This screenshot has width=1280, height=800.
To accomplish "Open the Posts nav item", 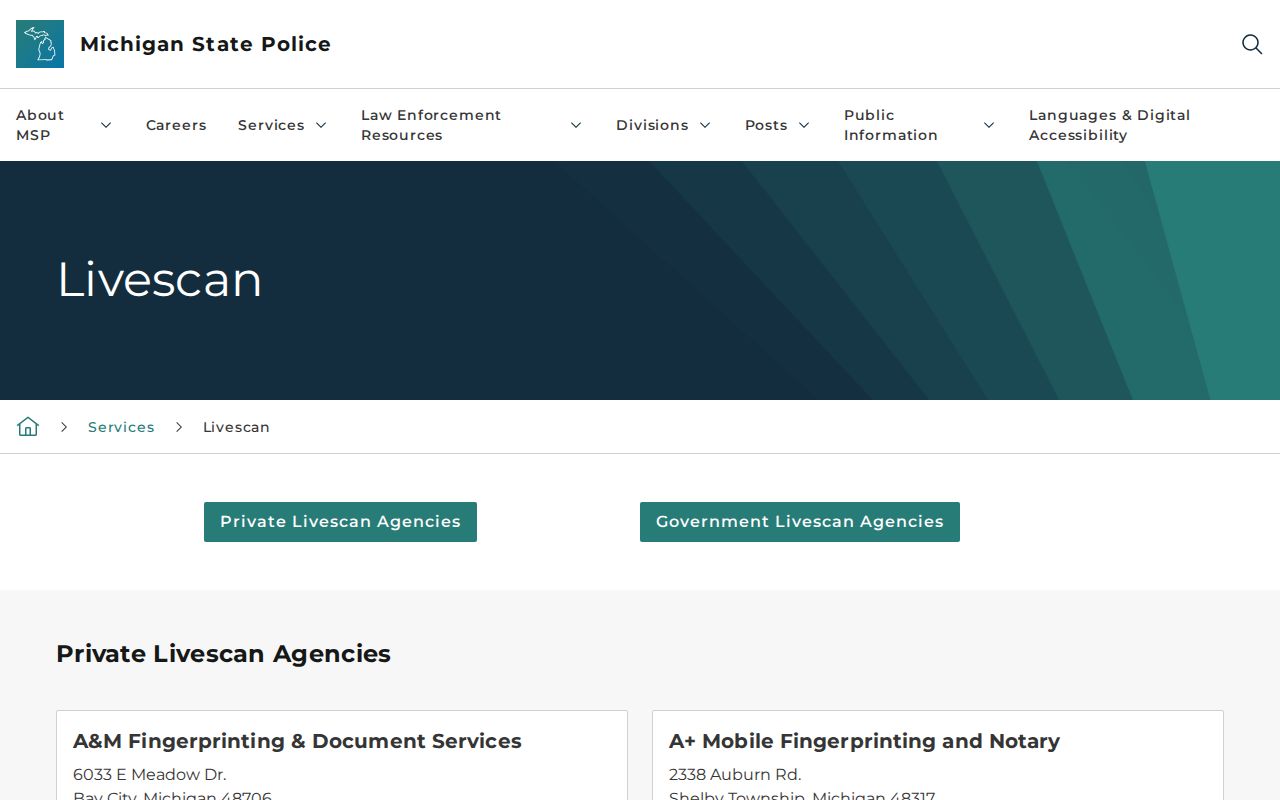I will [x=766, y=125].
